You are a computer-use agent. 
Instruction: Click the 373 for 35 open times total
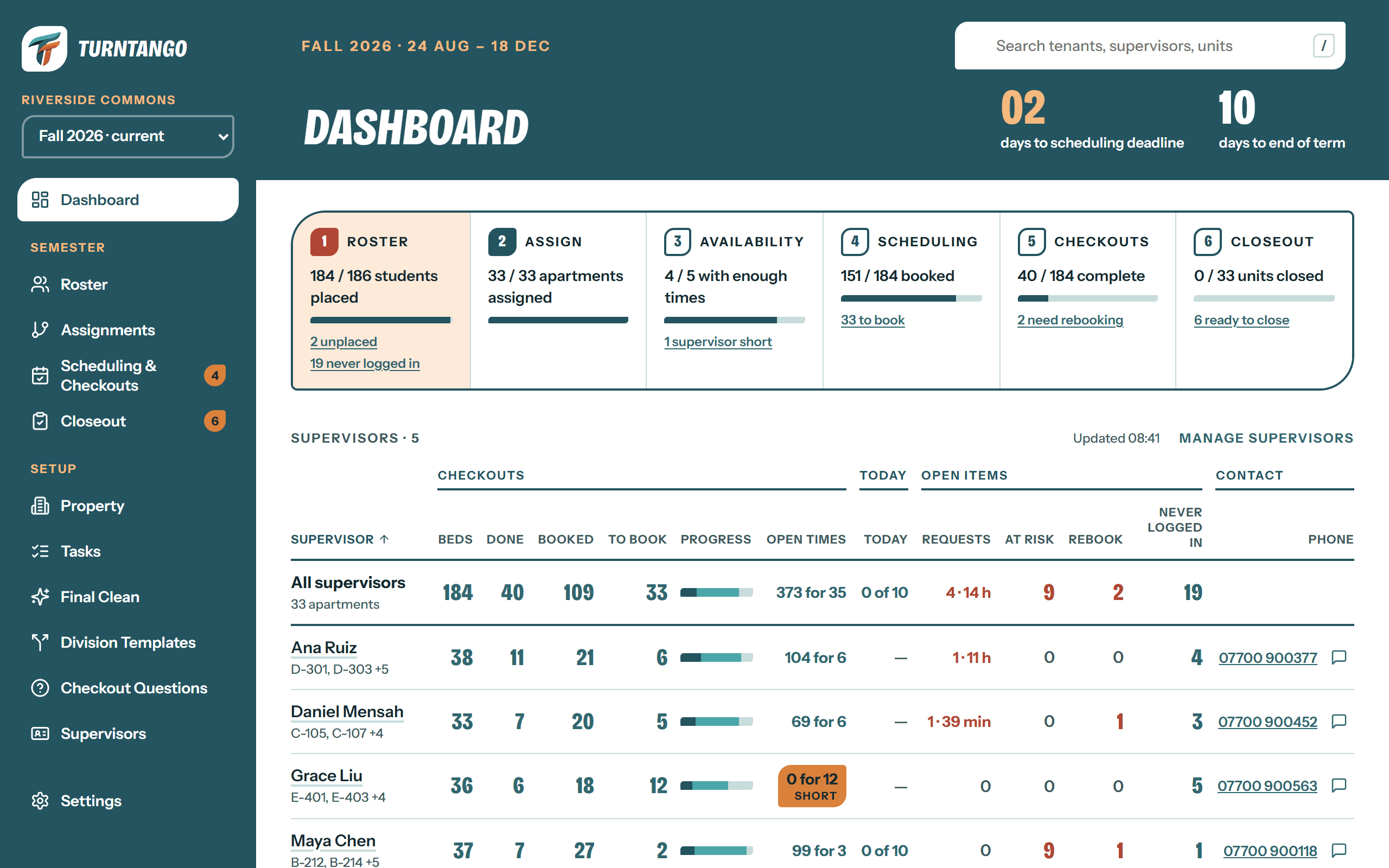click(x=811, y=592)
